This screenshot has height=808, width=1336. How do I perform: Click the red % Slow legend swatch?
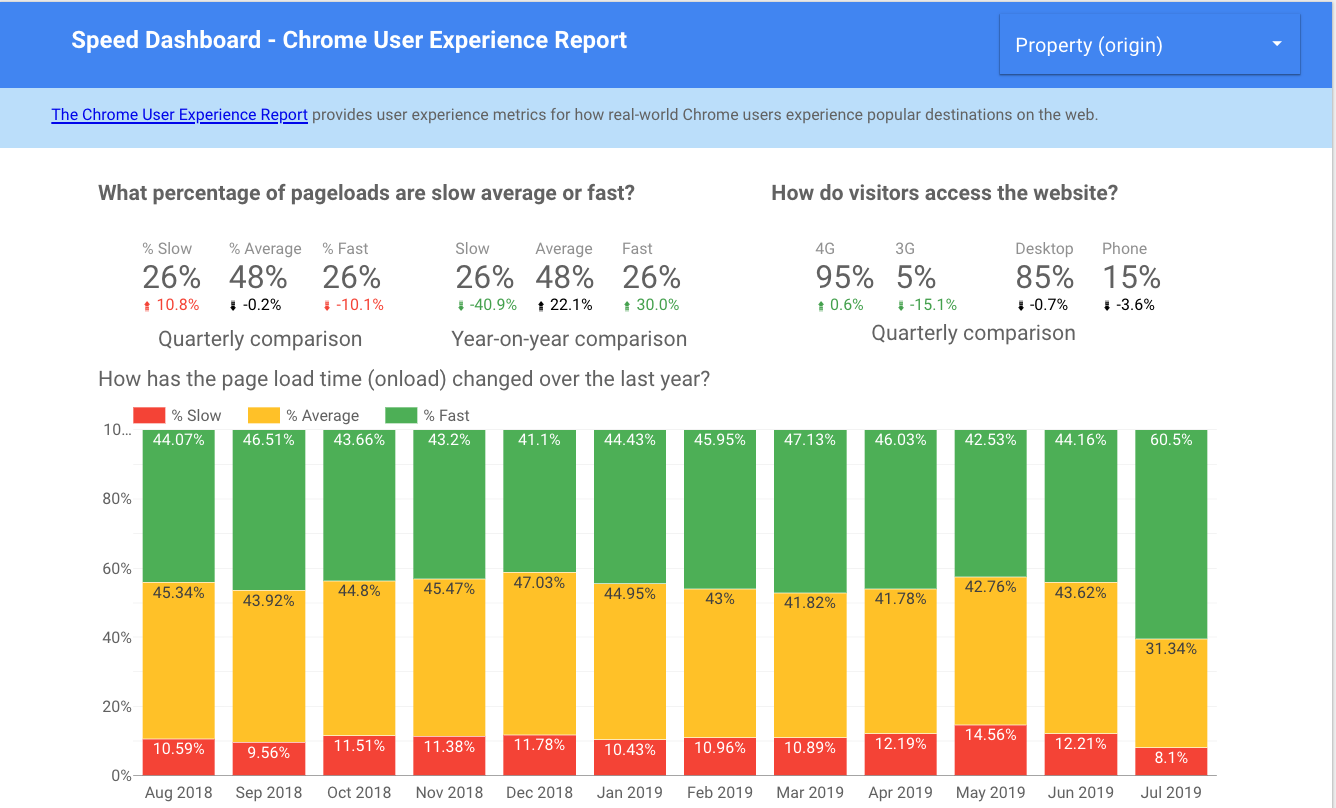[x=149, y=415]
